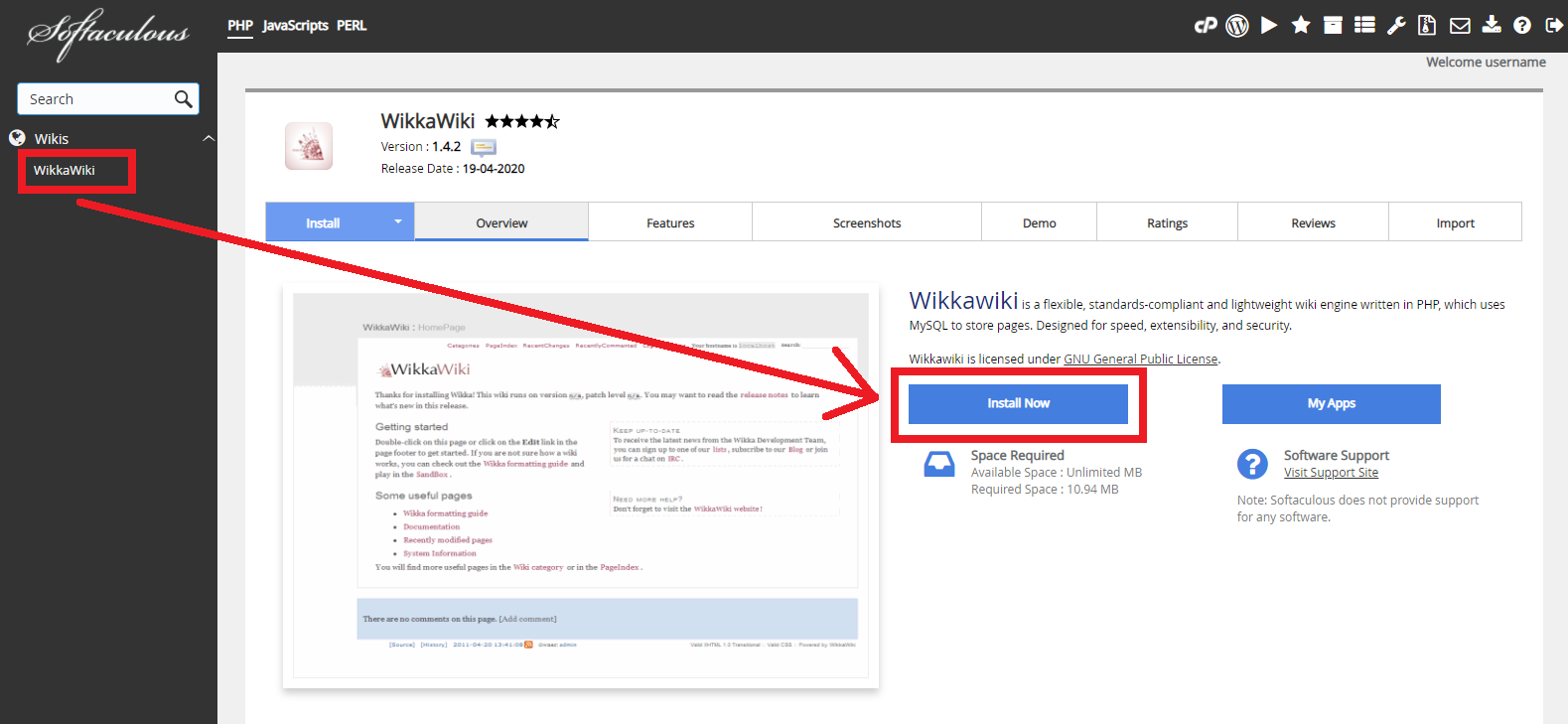
Task: Open the Screenshots tab
Action: point(867,223)
